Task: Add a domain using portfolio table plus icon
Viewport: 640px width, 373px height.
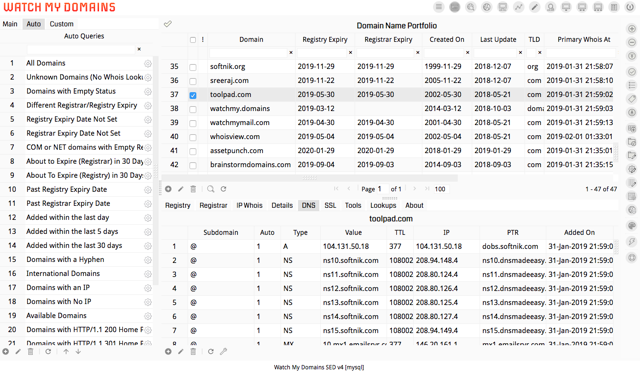Action: 168,189
